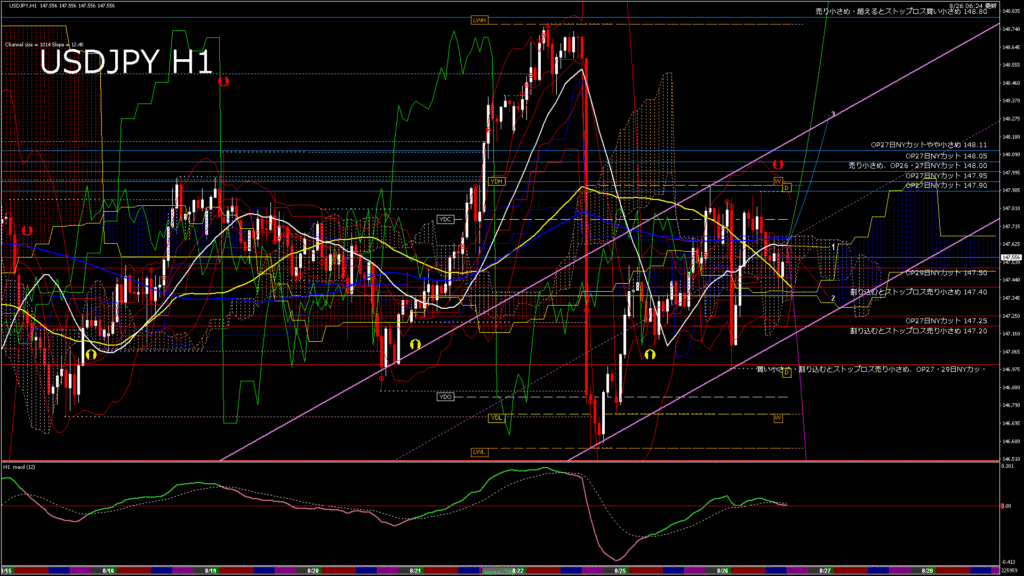1024x576 pixels.
Task: Select the YDO level tag
Action: tap(445, 397)
